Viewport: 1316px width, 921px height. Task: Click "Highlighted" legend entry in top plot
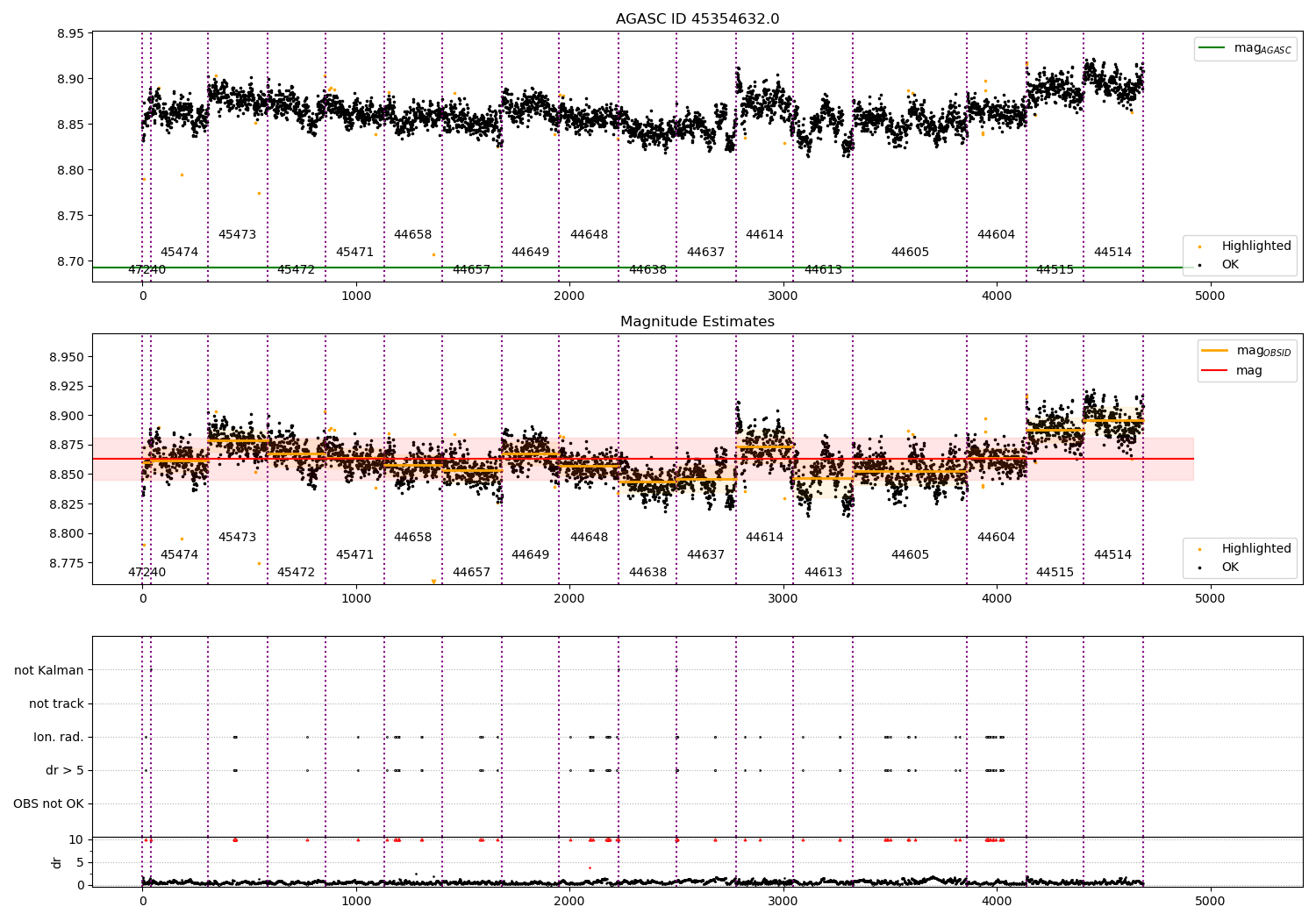[x=1256, y=246]
